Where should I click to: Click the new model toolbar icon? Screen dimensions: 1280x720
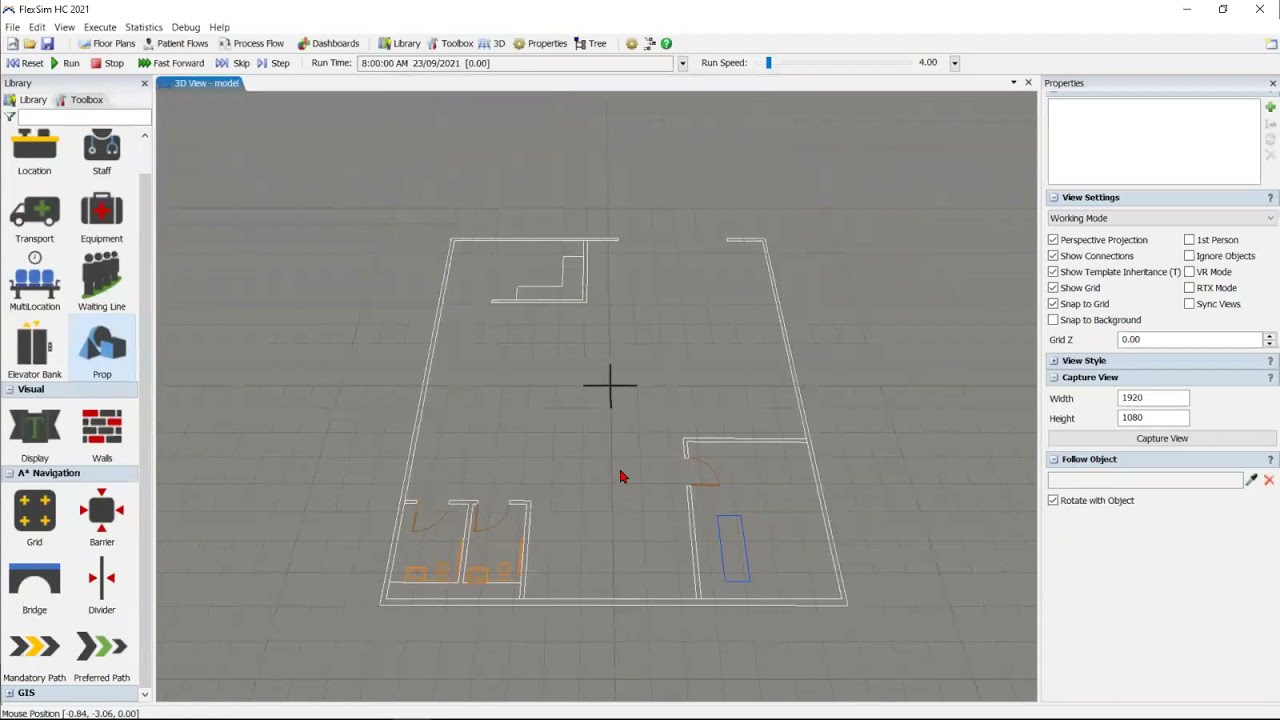point(12,44)
